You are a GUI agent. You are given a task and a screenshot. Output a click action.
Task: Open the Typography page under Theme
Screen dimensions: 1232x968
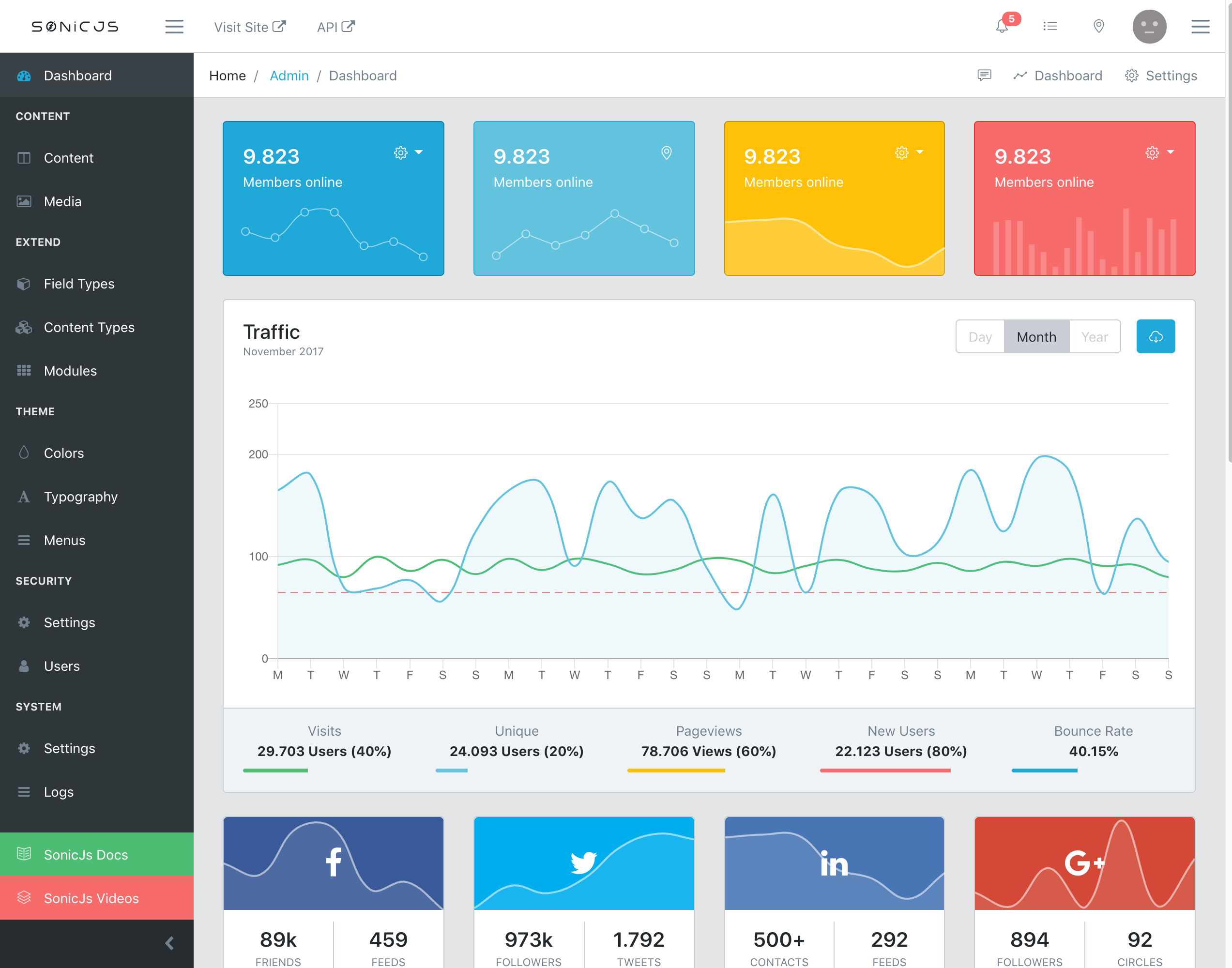80,497
